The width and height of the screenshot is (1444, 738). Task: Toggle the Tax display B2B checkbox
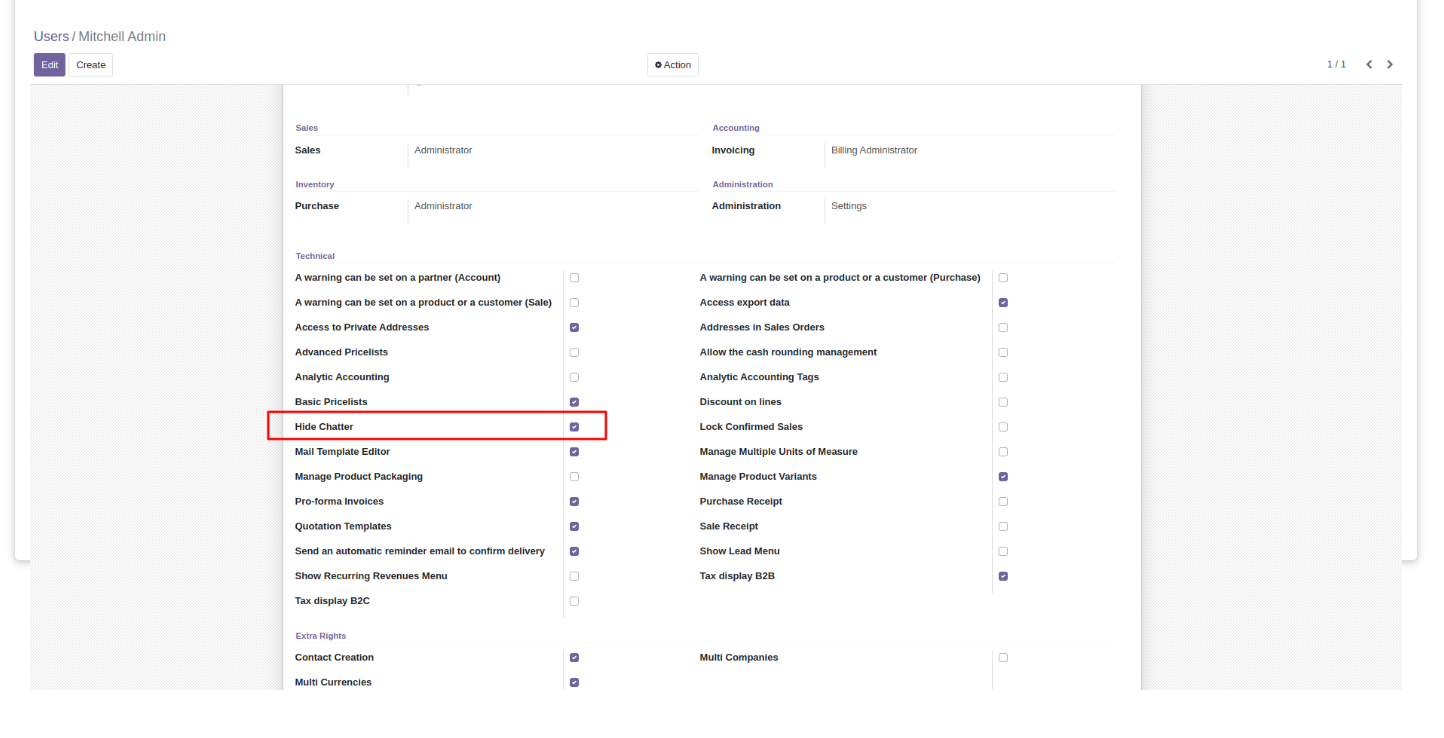[1003, 577]
